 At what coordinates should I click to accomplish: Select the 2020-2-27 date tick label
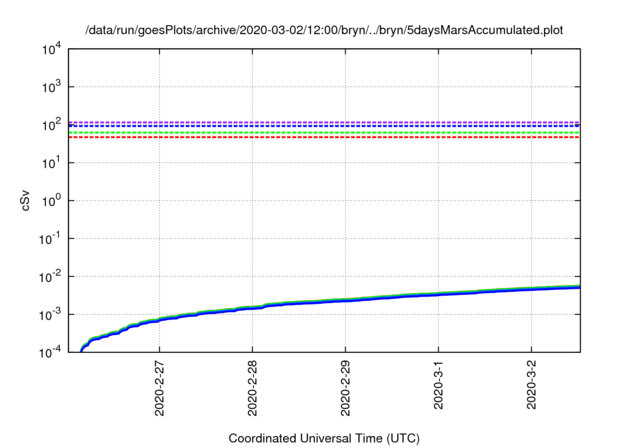coord(159,388)
